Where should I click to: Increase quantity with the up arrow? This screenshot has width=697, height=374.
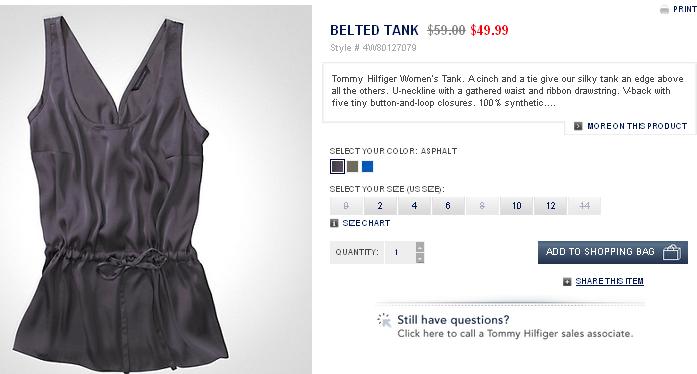pyautogui.click(x=420, y=247)
